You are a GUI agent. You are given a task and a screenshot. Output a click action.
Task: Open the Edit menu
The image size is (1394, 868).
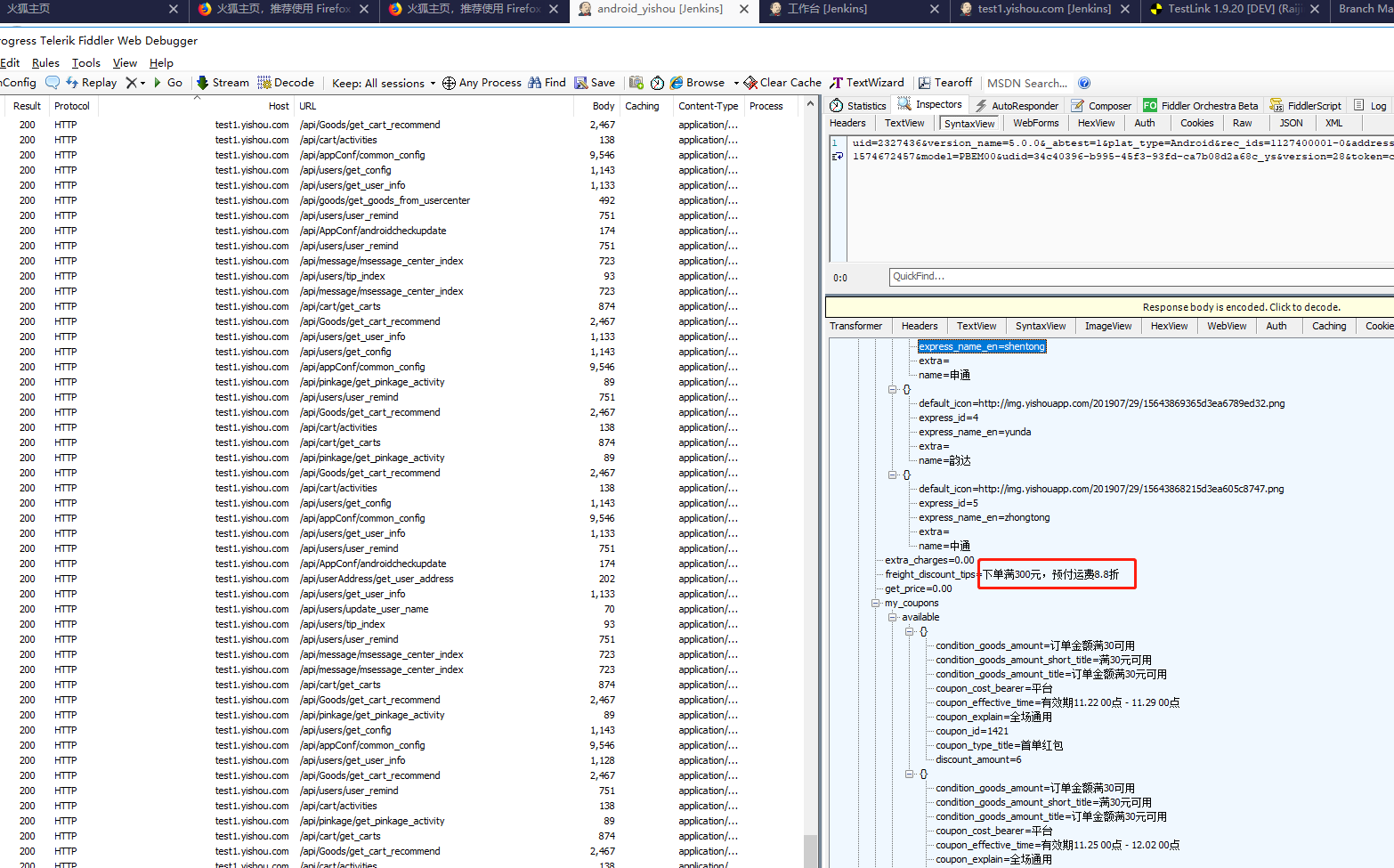[x=10, y=62]
